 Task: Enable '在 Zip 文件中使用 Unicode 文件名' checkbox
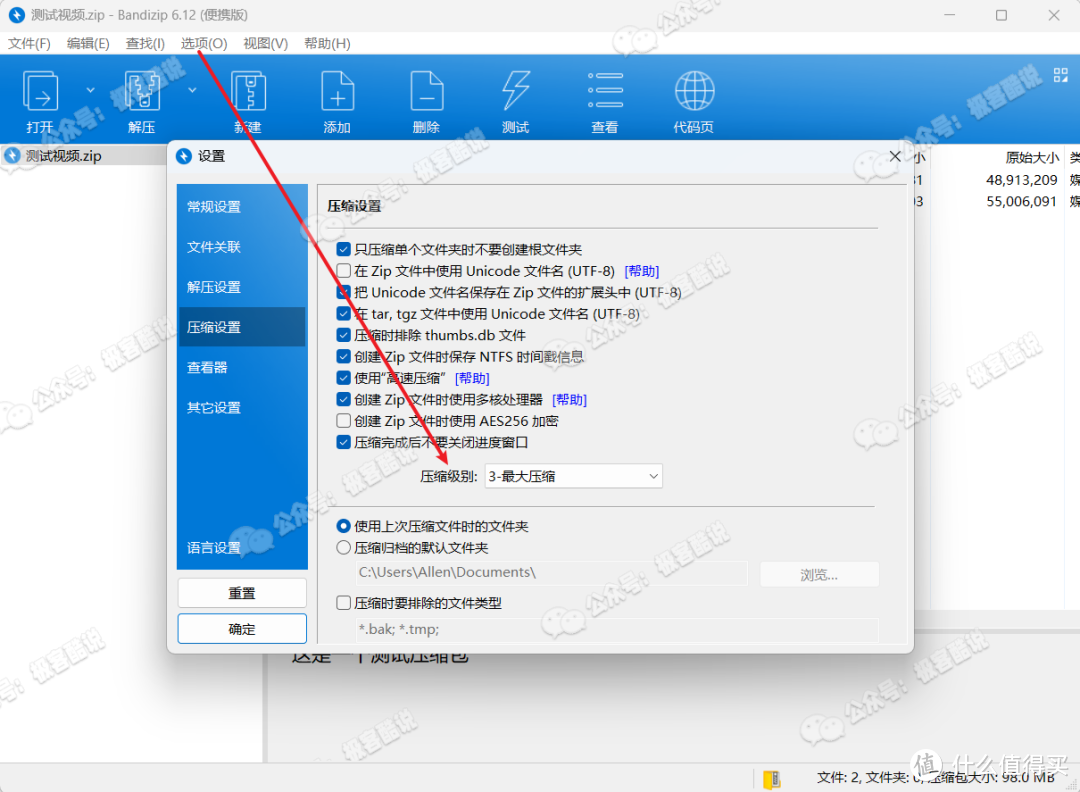(x=344, y=271)
